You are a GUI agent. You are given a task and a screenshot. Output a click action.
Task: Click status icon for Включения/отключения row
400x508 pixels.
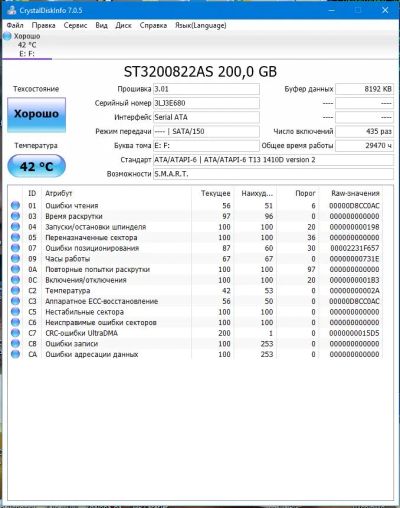click(15, 280)
